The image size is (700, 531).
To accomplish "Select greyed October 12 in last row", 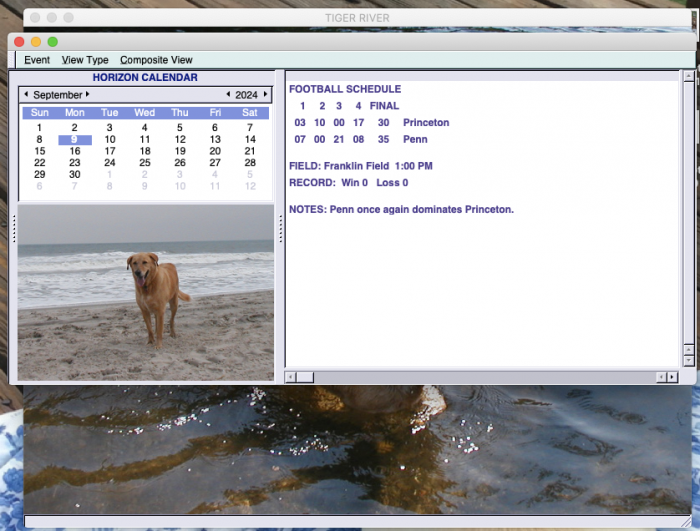I will coord(250,186).
